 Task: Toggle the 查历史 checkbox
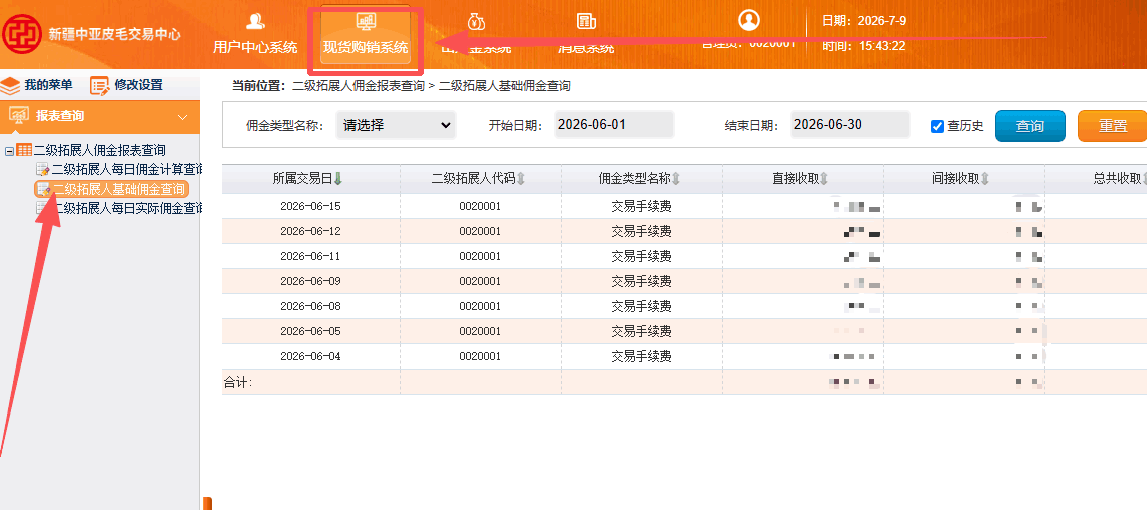point(937,126)
